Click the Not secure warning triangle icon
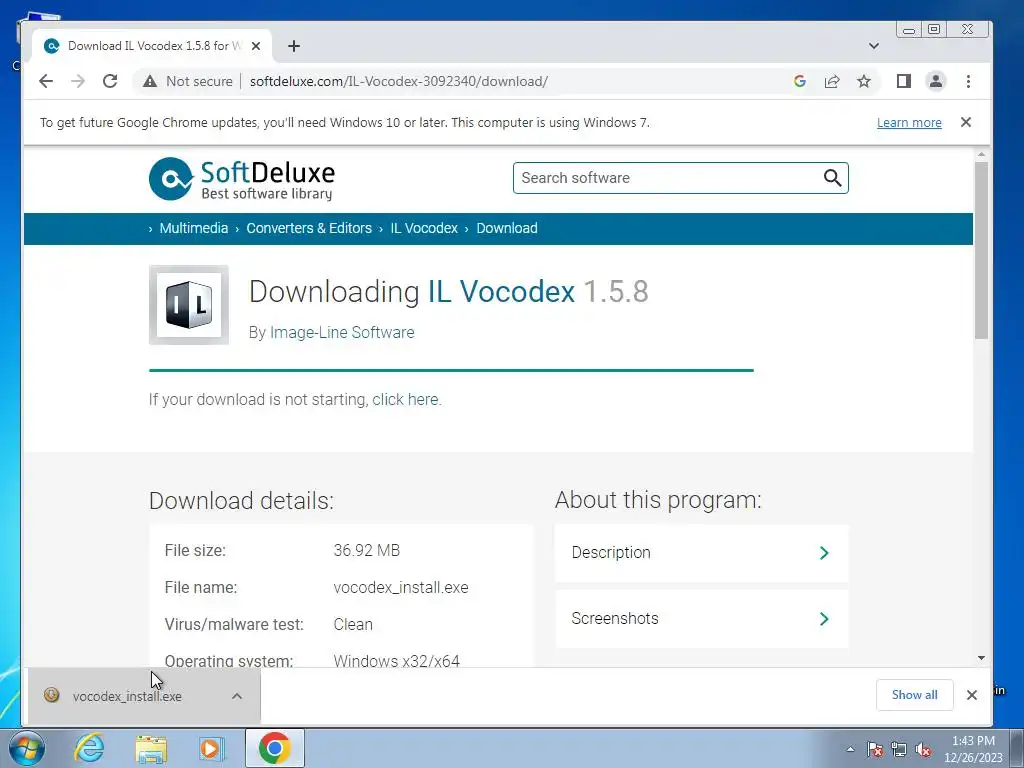 150,81
